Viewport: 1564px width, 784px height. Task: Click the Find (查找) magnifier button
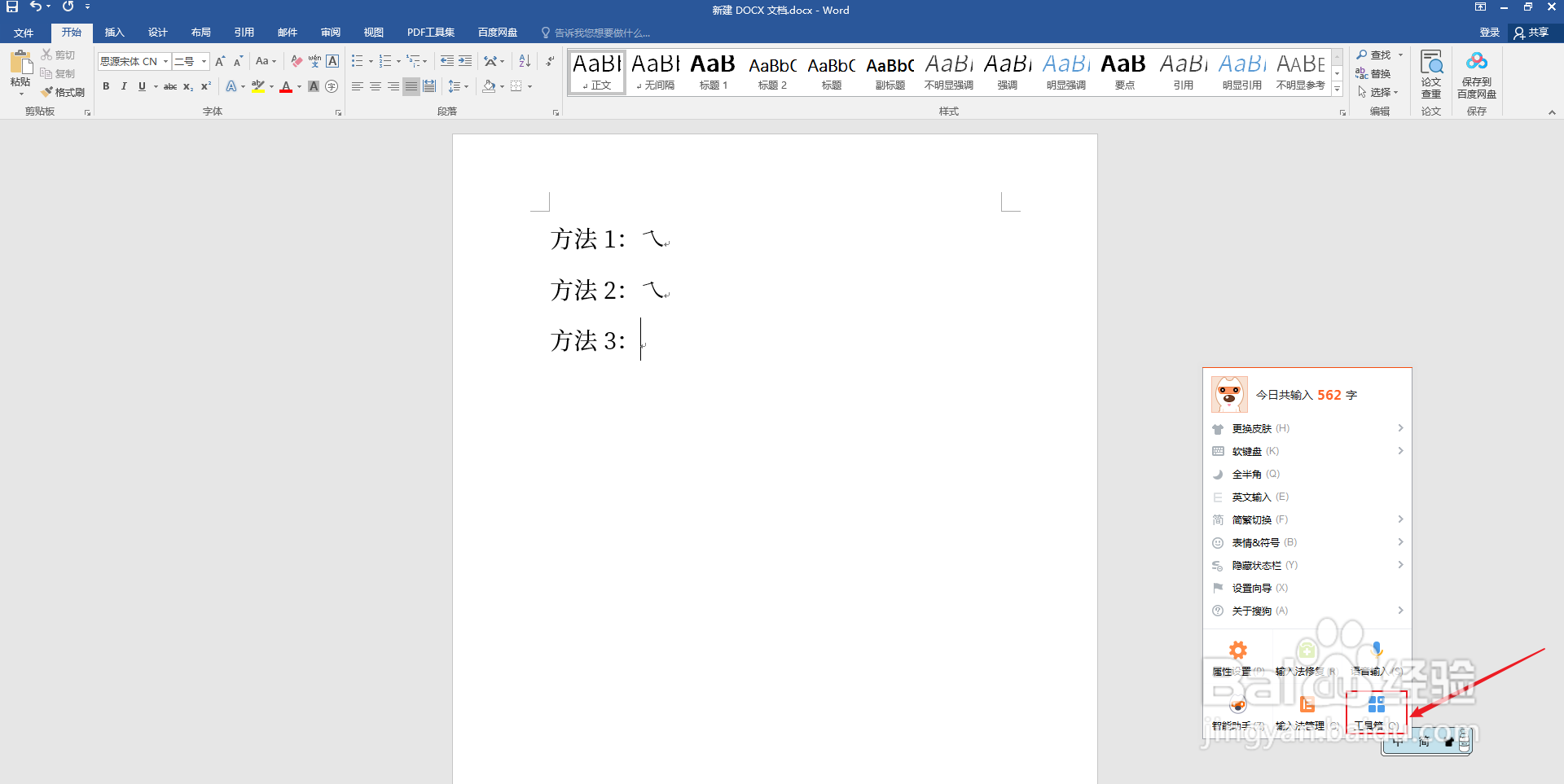tap(1374, 55)
